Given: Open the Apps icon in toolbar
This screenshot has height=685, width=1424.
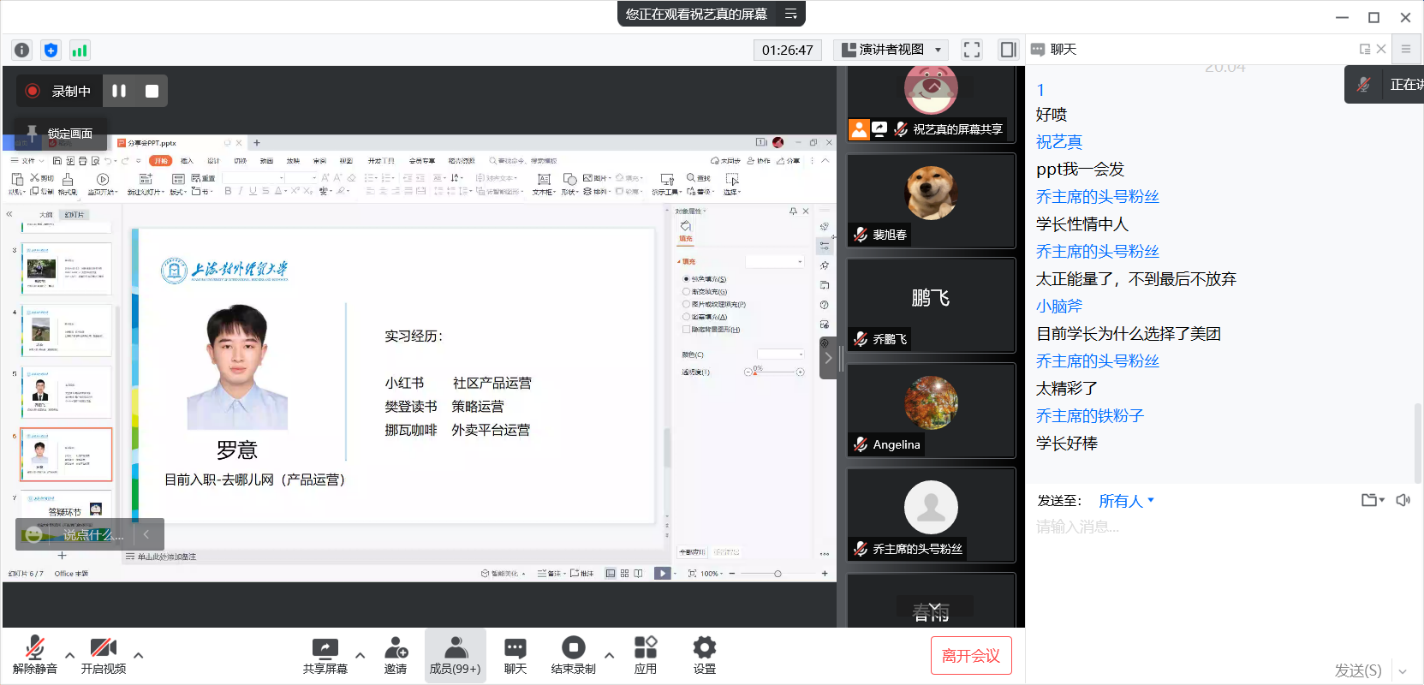Looking at the screenshot, I should (x=645, y=655).
